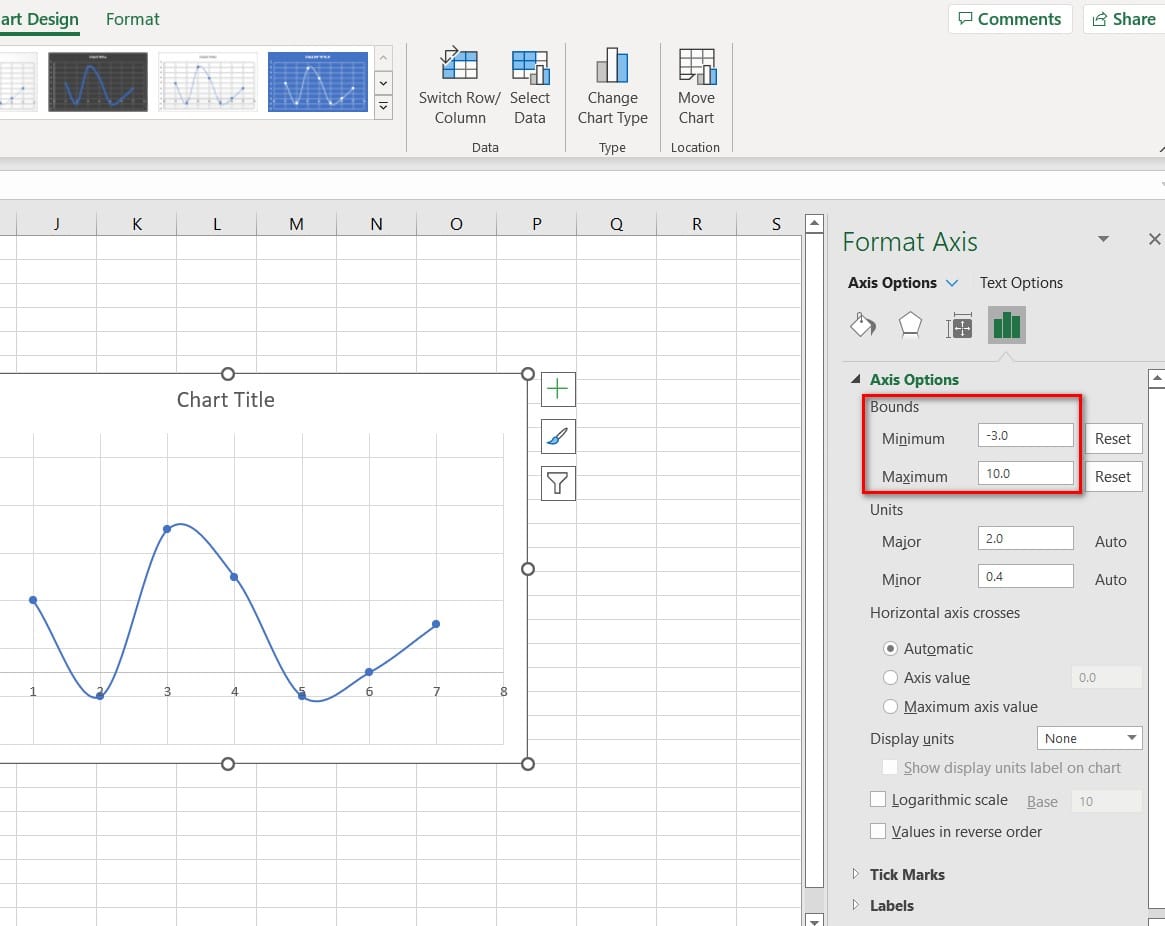Choose Maximum axis value option
The image size is (1165, 926).
[x=891, y=707]
